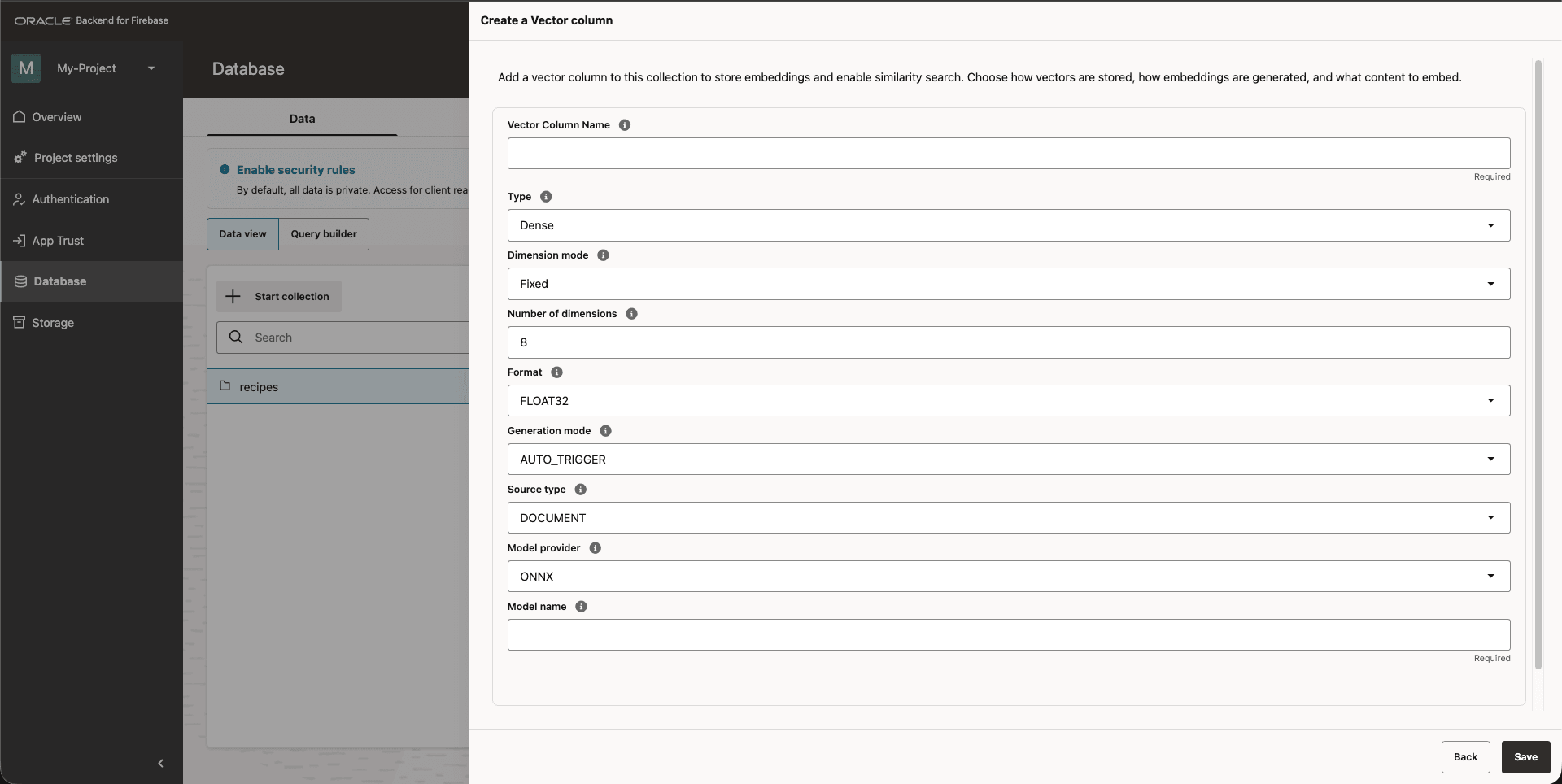Image resolution: width=1562 pixels, height=784 pixels.
Task: Collapse the sidebar with the chevron icon
Action: pyautogui.click(x=160, y=763)
